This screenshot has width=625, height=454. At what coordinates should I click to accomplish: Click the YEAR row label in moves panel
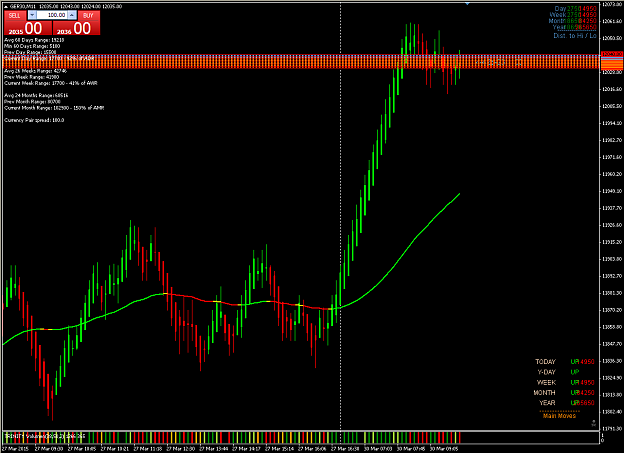(547, 403)
